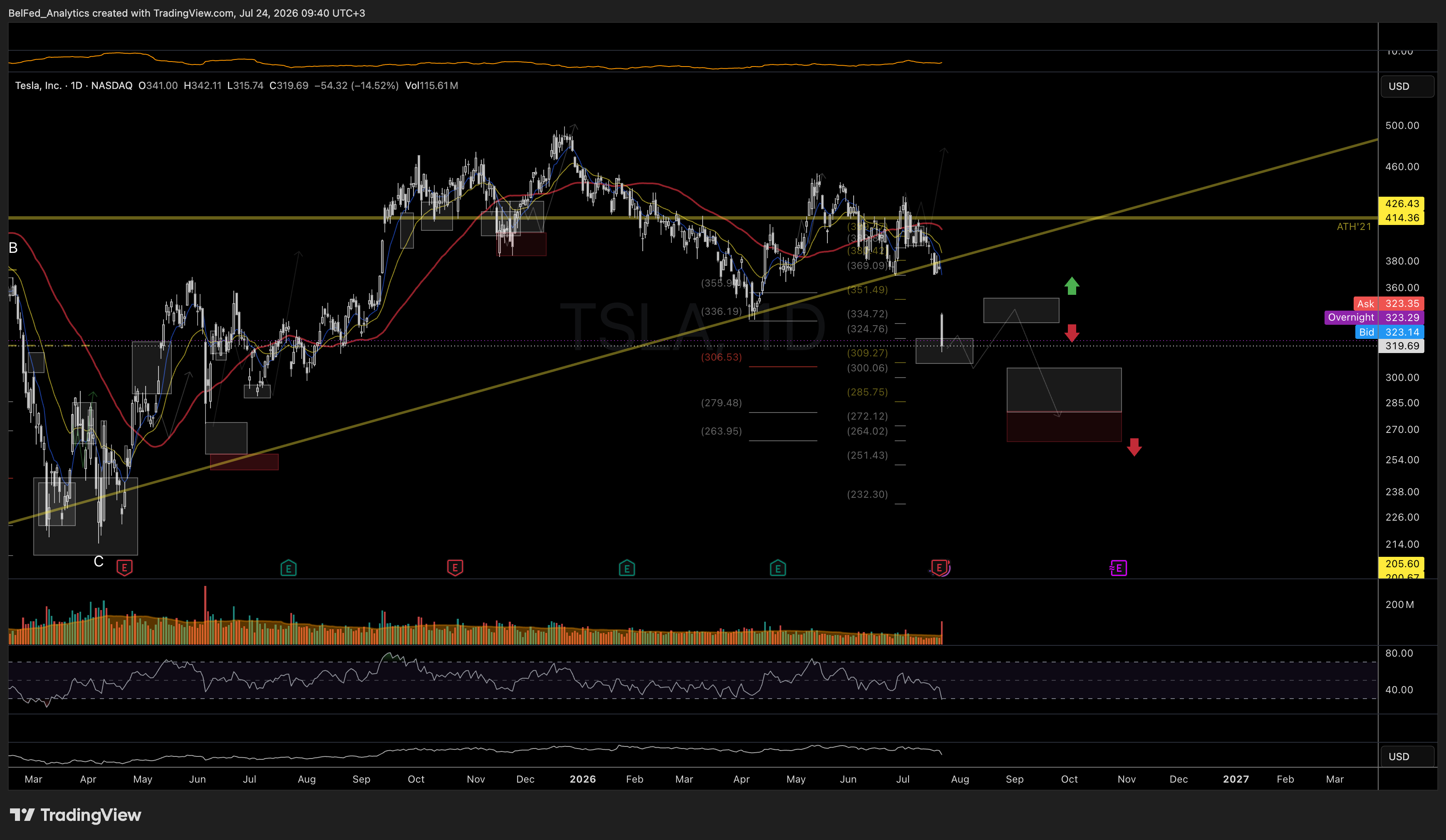Image resolution: width=1446 pixels, height=840 pixels.
Task: Select the (251.43) level label
Action: [x=867, y=455]
